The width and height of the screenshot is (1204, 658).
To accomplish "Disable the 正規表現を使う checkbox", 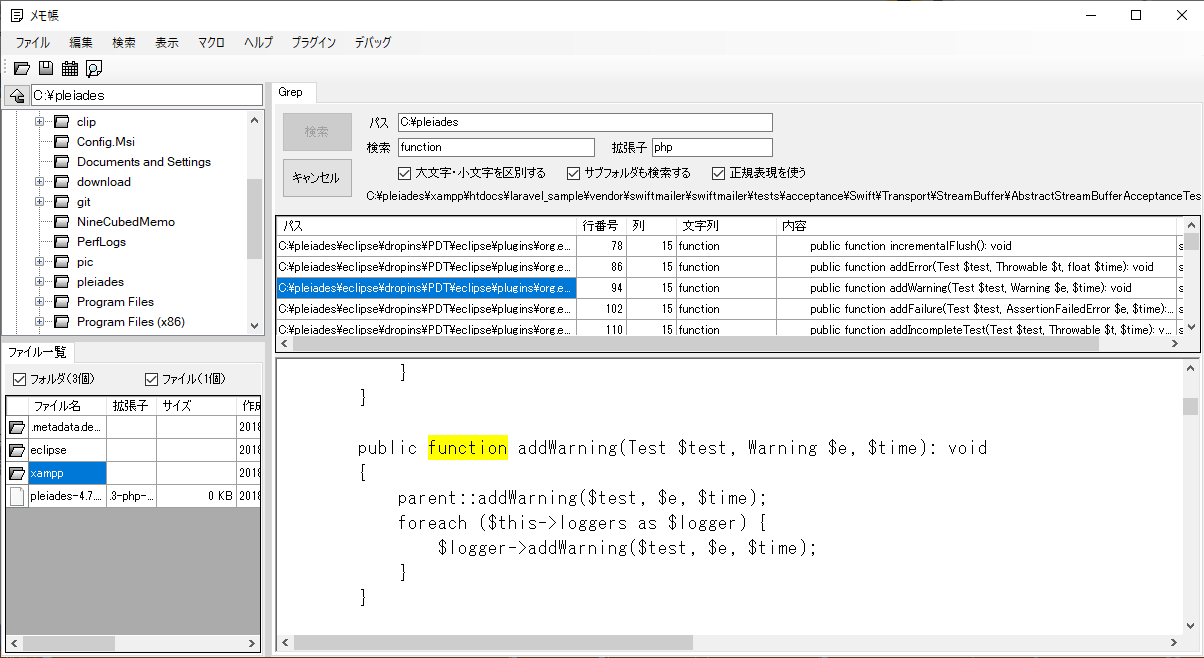I will click(x=718, y=173).
